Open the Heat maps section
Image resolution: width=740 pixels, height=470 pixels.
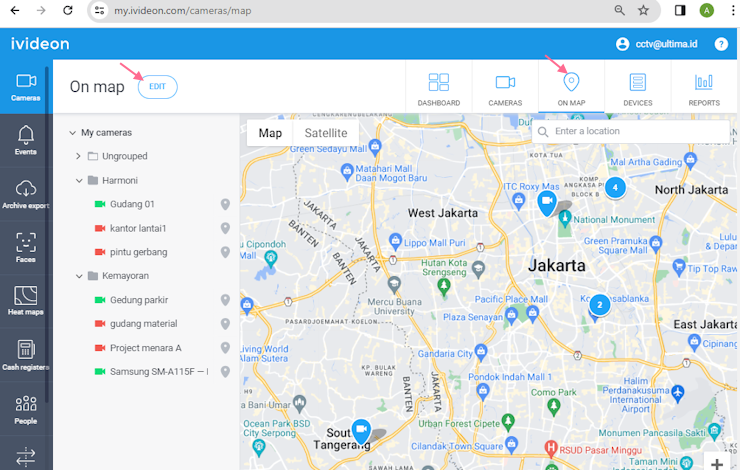[25, 301]
